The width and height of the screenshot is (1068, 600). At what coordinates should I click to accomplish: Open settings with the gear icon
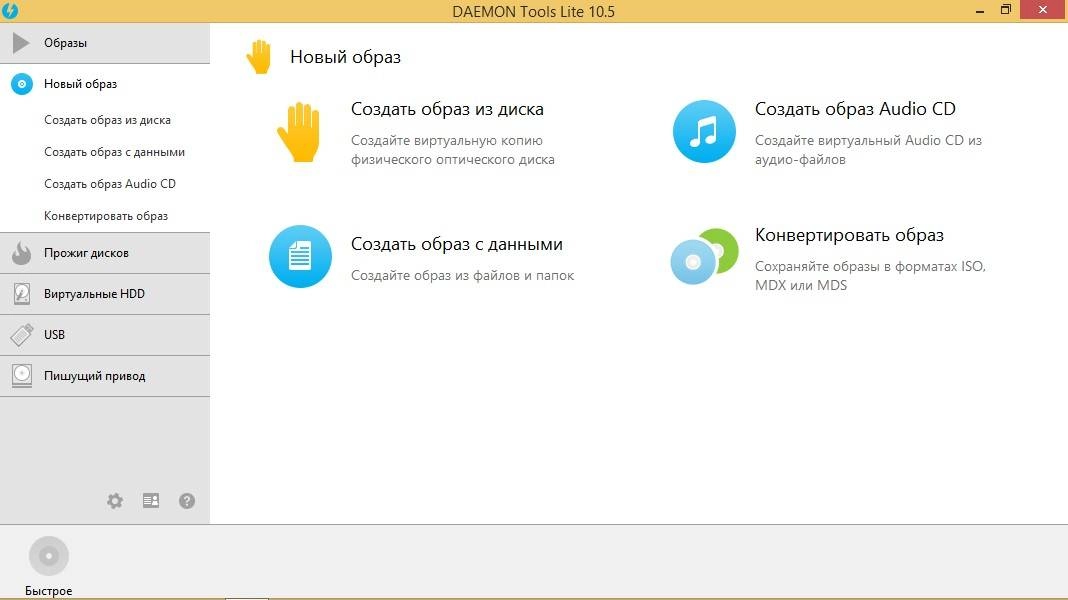[x=115, y=501]
